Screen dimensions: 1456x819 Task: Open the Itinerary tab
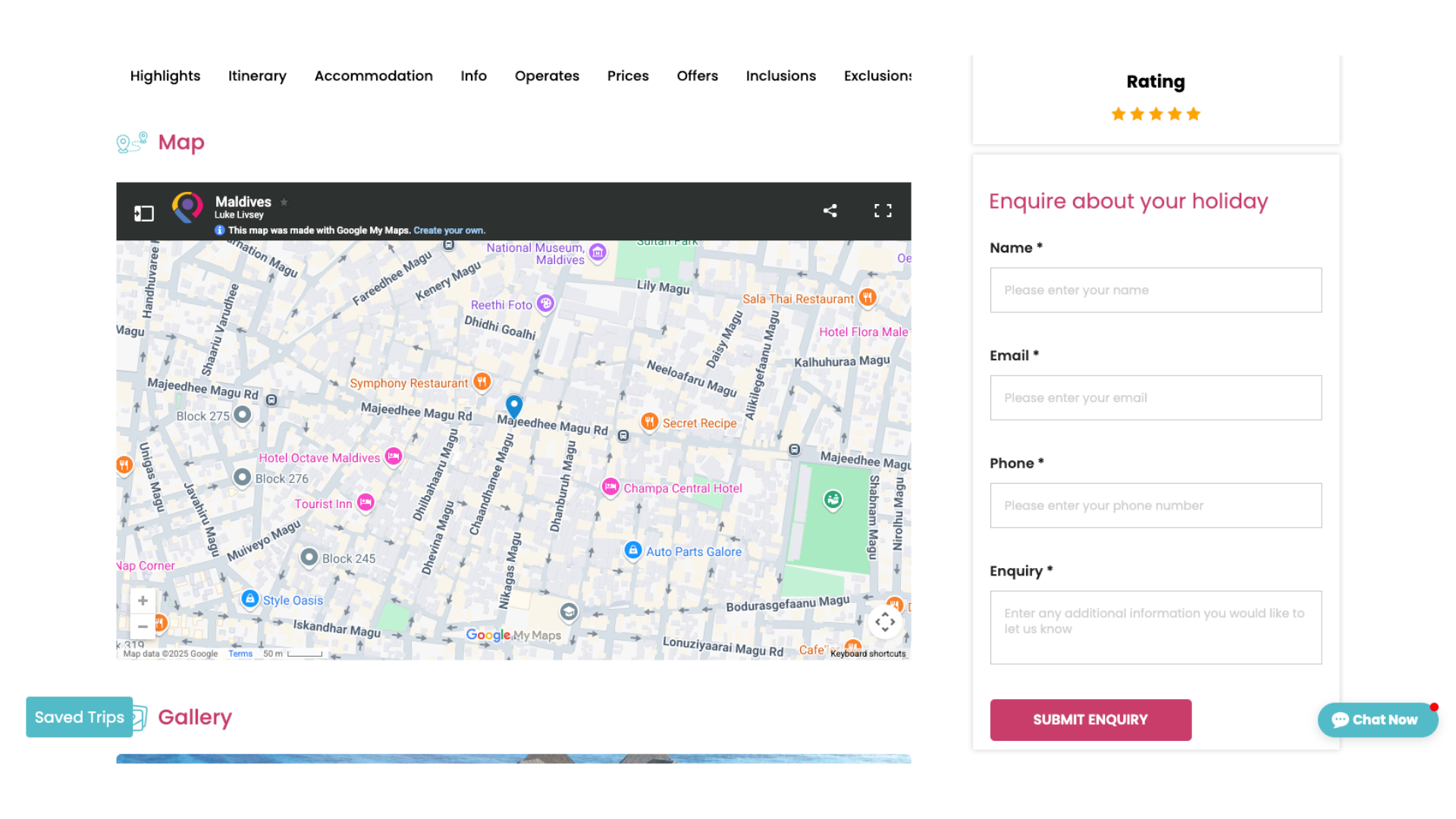click(x=257, y=76)
